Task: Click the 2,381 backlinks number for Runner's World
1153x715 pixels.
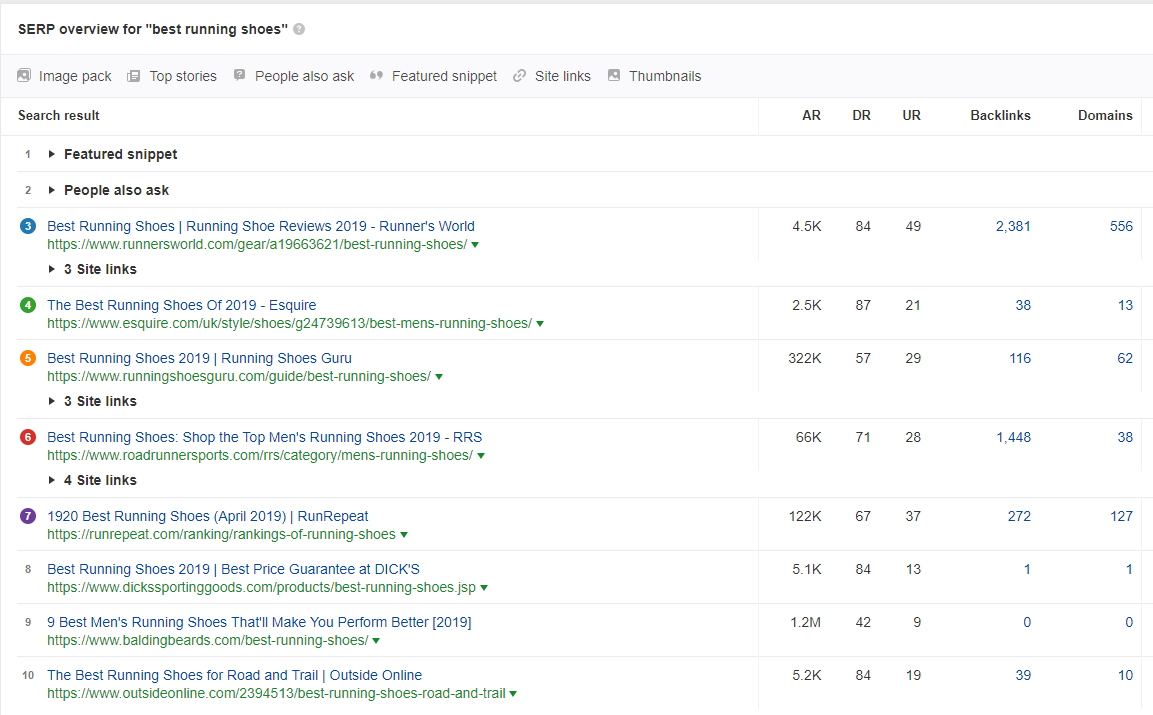Action: [1013, 226]
